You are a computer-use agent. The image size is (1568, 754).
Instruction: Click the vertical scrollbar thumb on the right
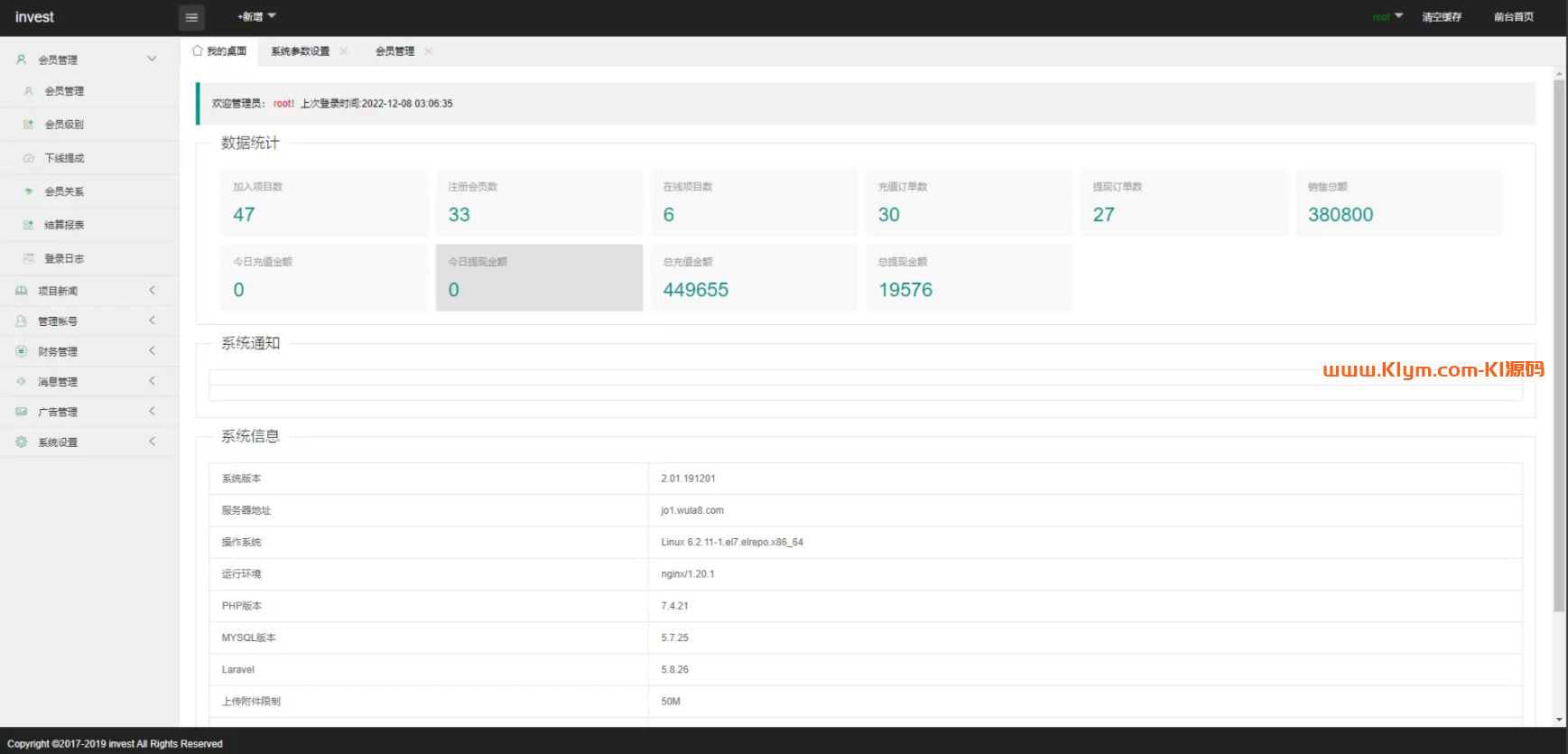1559,343
